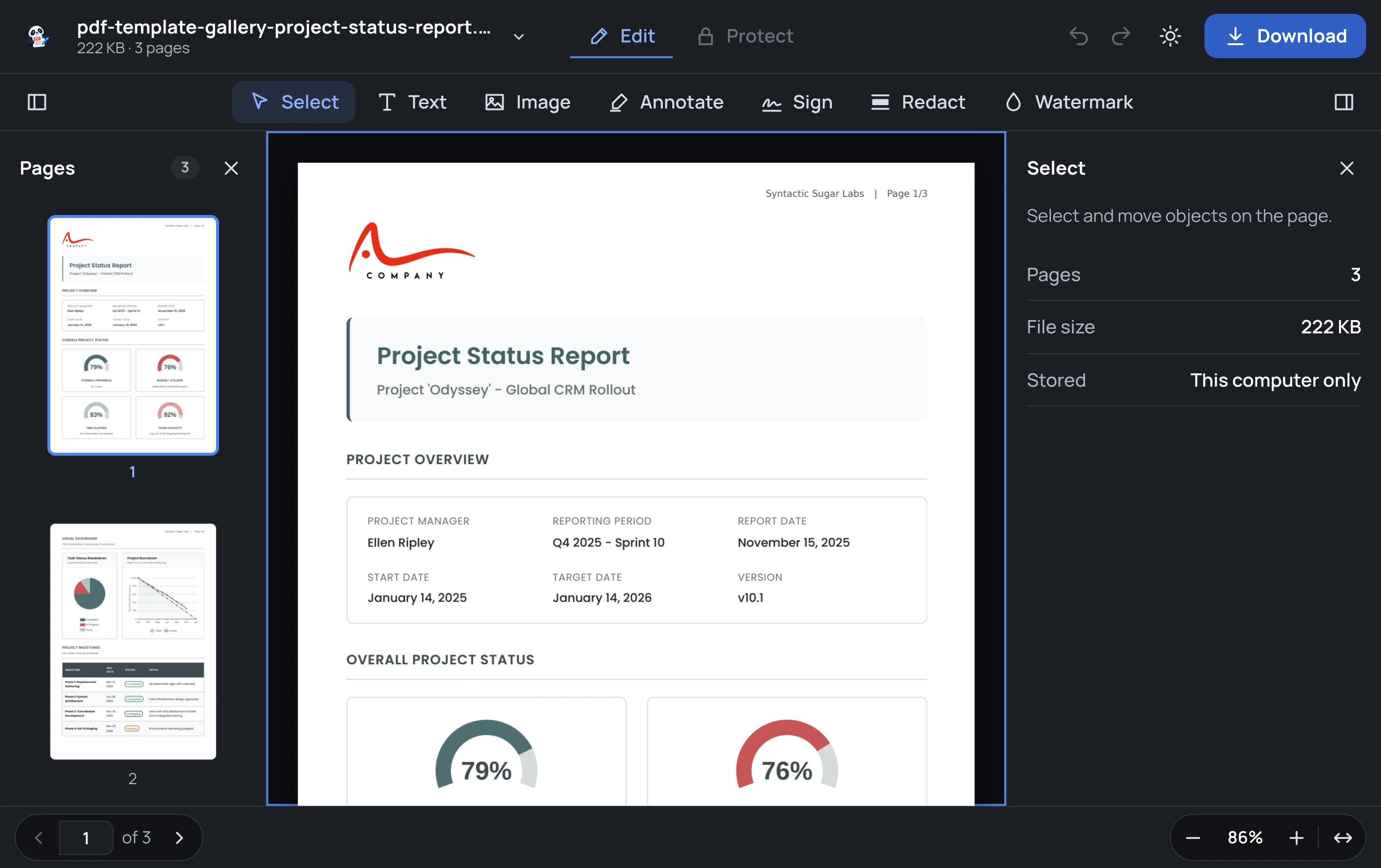1381x868 pixels.
Task: Toggle the light/dark theme sun icon
Action: coord(1170,36)
